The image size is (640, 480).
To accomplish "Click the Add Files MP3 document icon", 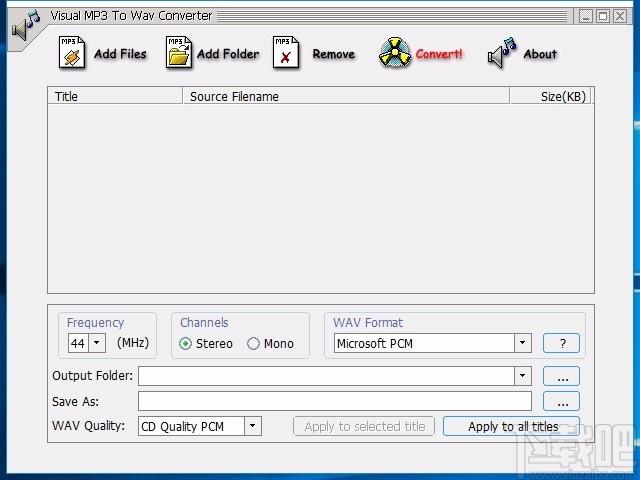I will pyautogui.click(x=72, y=52).
